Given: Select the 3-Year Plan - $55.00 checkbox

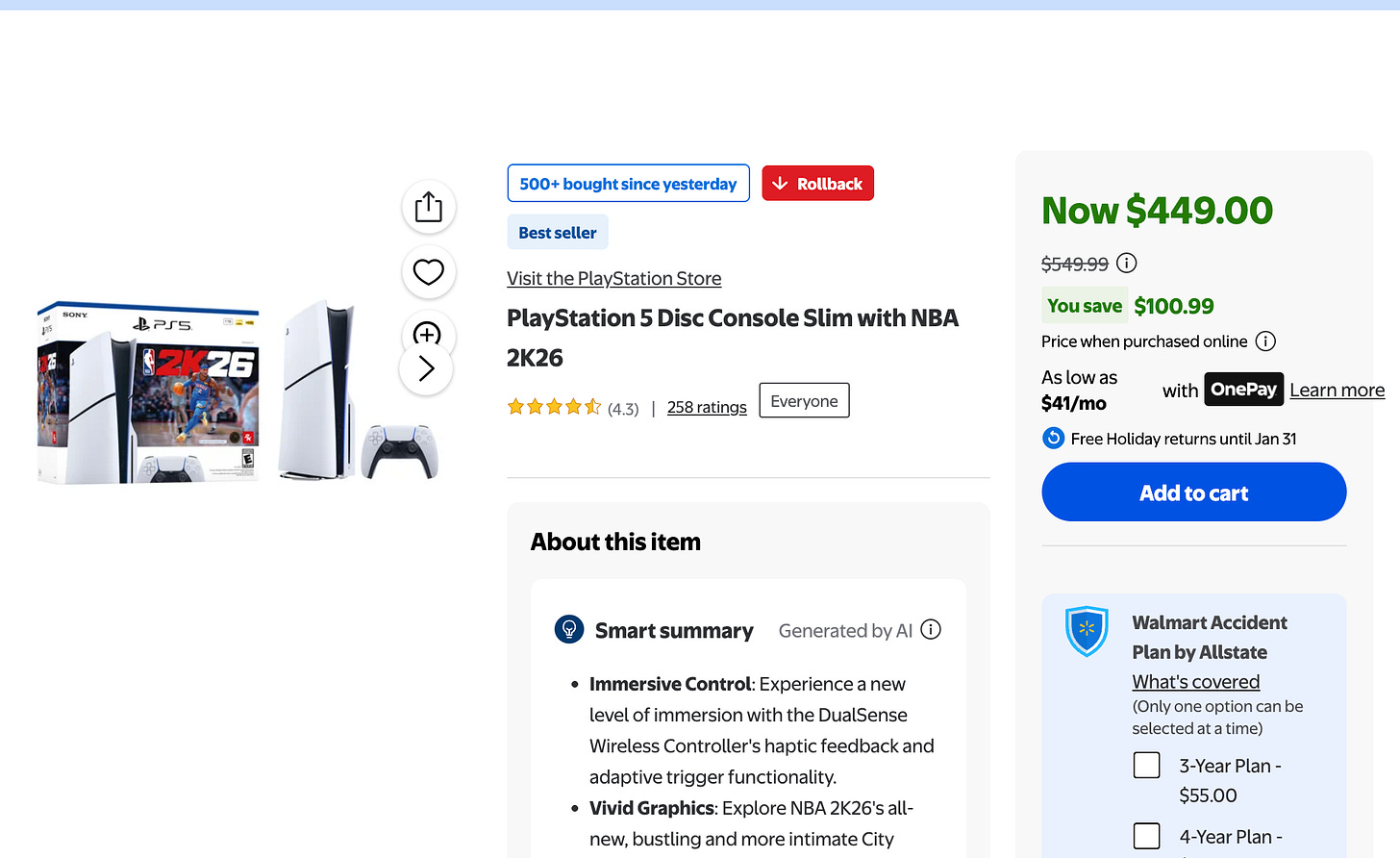Looking at the screenshot, I should [x=1146, y=765].
